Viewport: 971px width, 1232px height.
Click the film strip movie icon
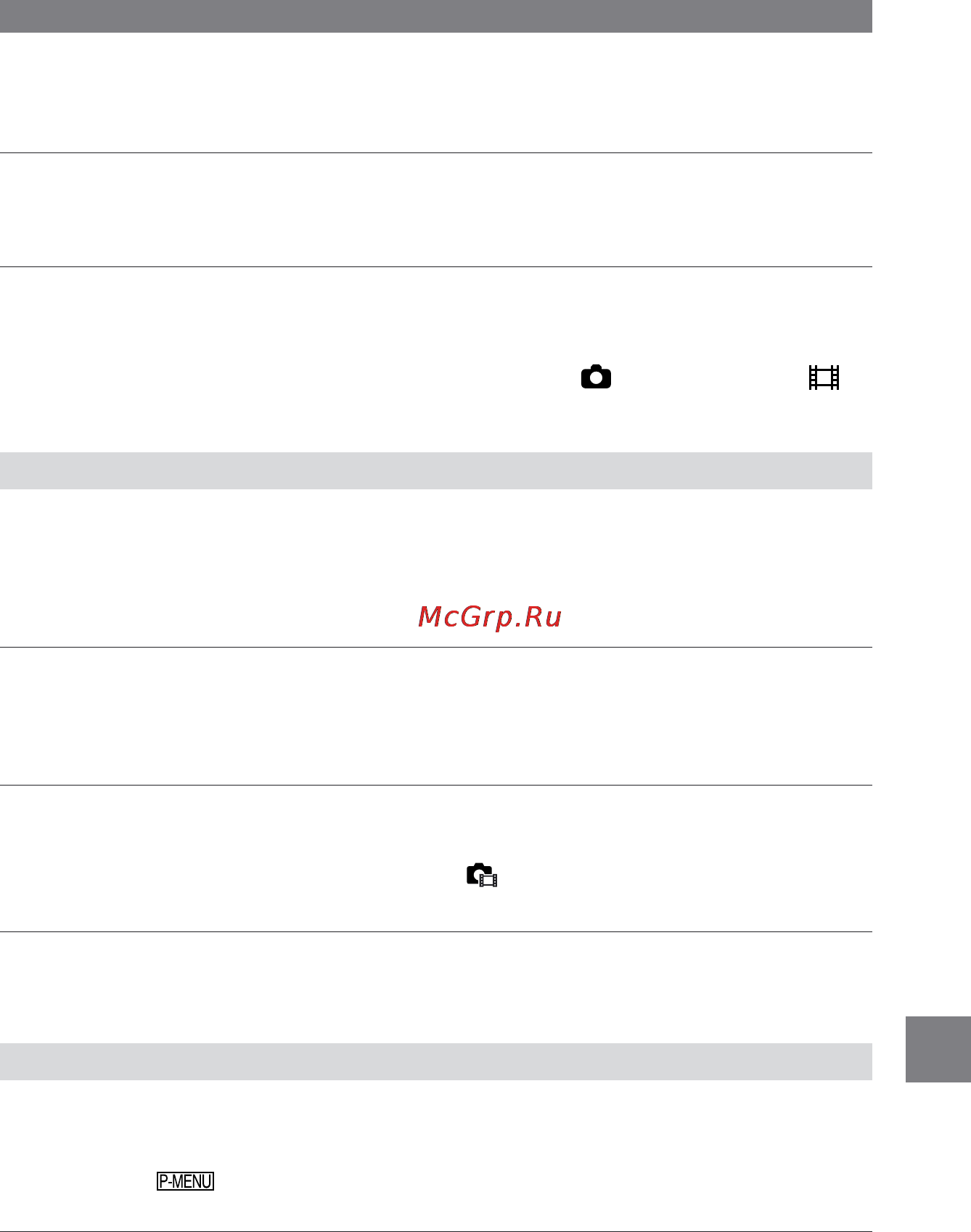[824, 378]
